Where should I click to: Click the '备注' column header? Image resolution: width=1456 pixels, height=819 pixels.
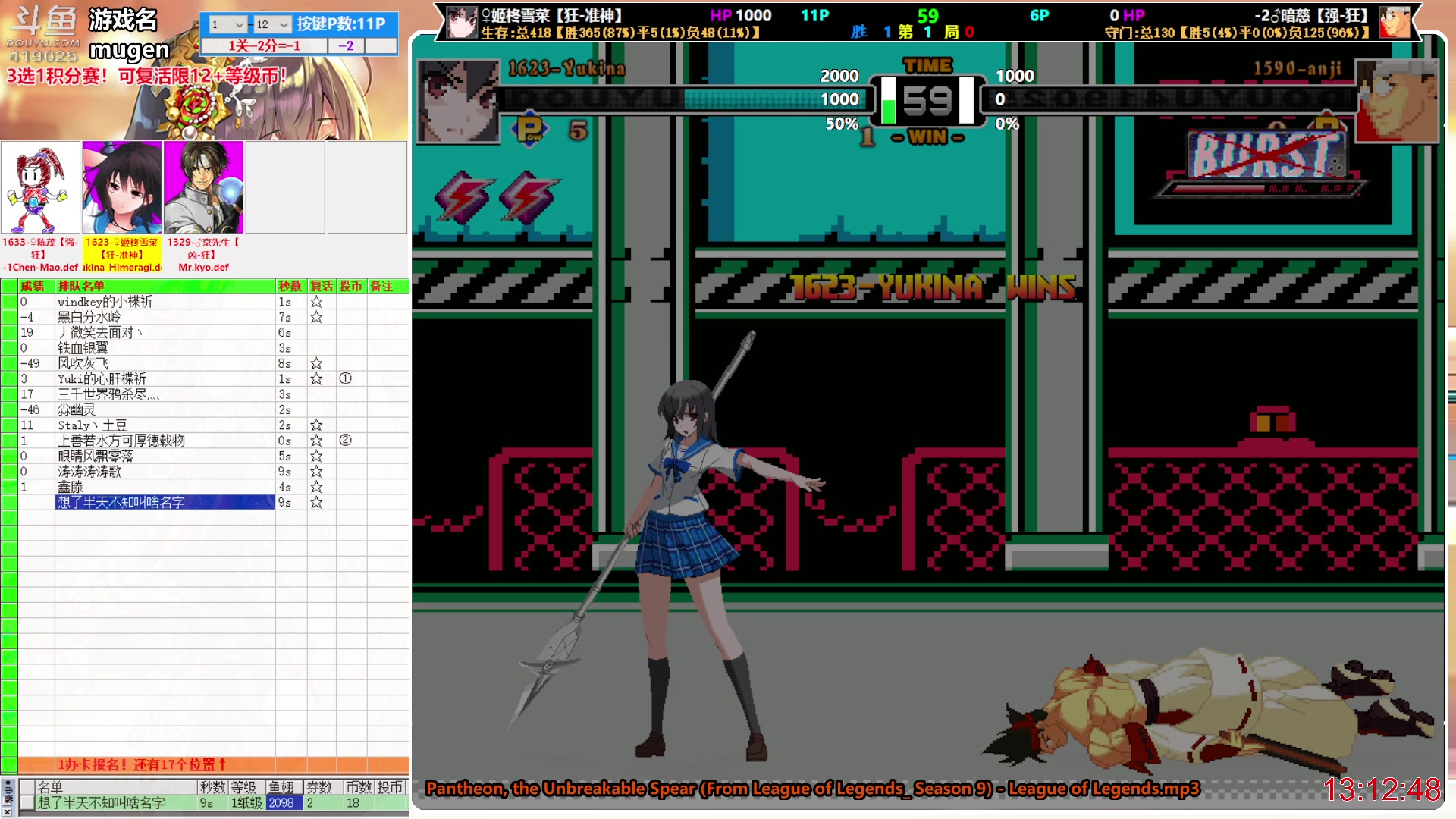[x=388, y=286]
